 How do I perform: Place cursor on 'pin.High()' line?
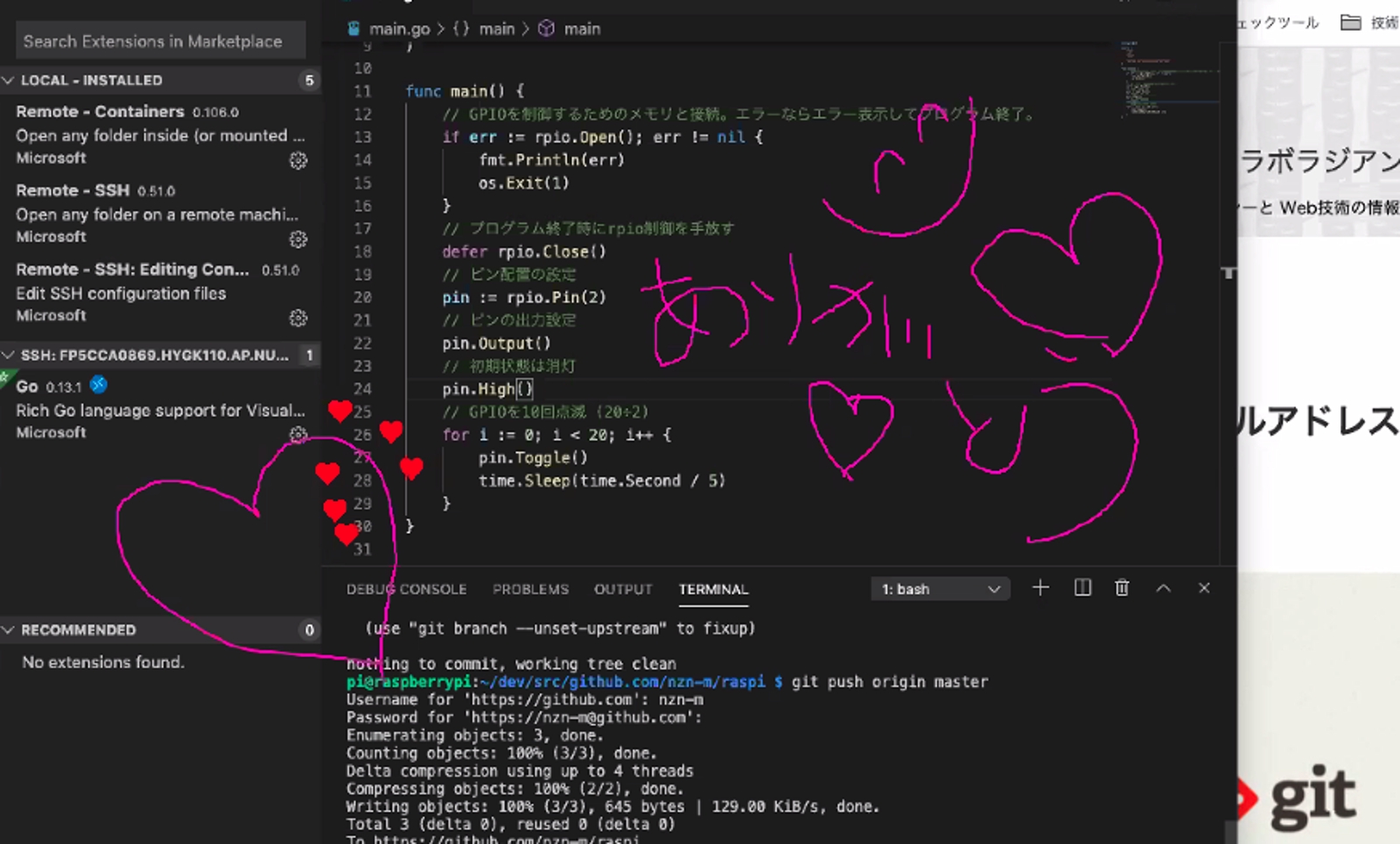point(487,389)
